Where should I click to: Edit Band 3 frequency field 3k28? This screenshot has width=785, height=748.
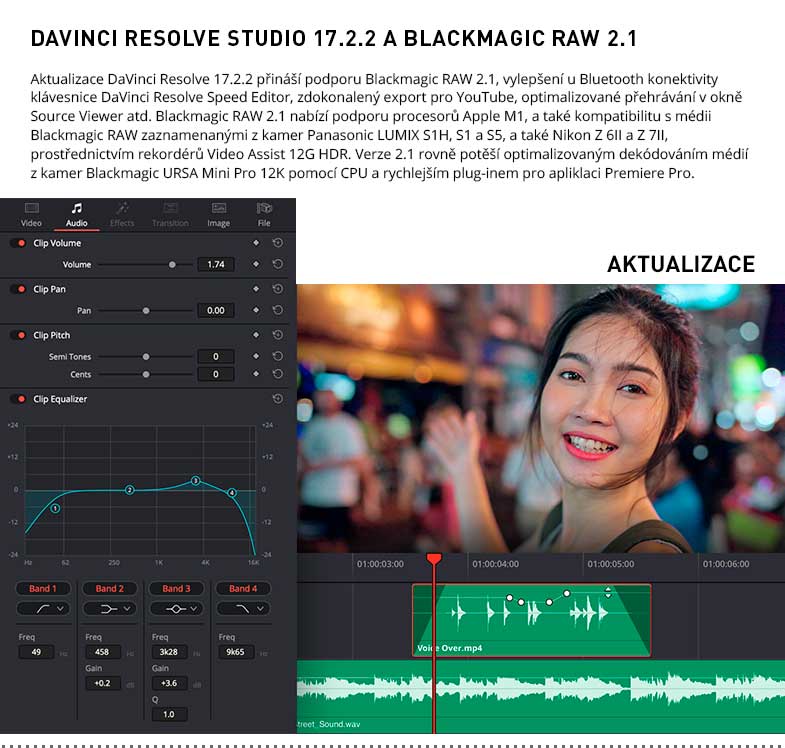pos(169,652)
